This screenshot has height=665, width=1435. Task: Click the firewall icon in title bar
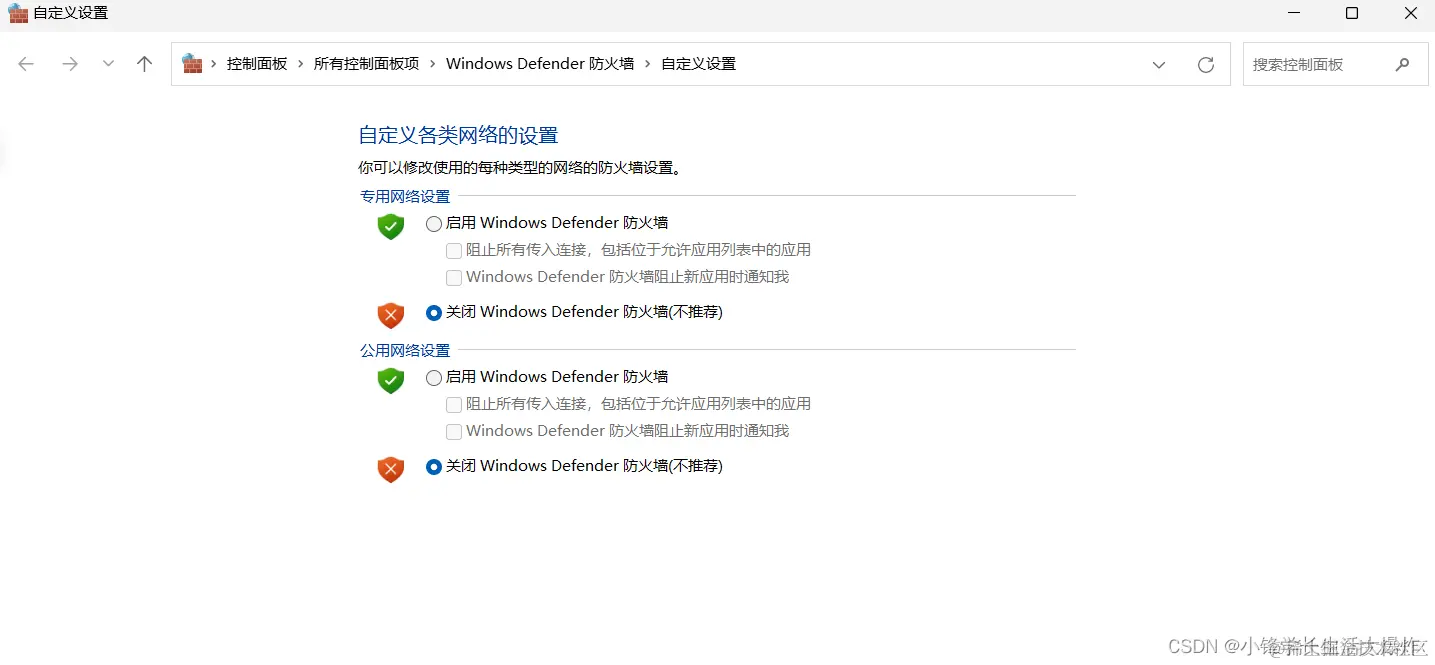tap(17, 13)
